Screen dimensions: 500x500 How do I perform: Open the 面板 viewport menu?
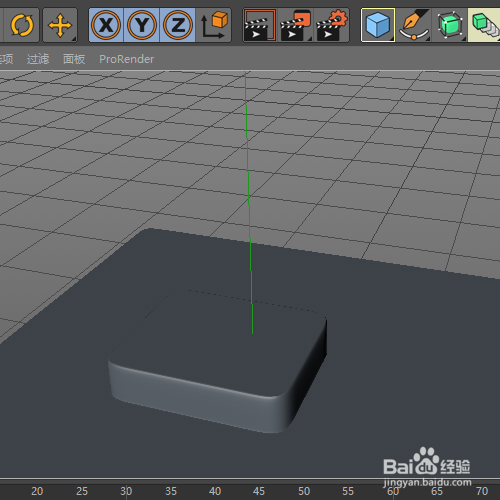[x=74, y=59]
